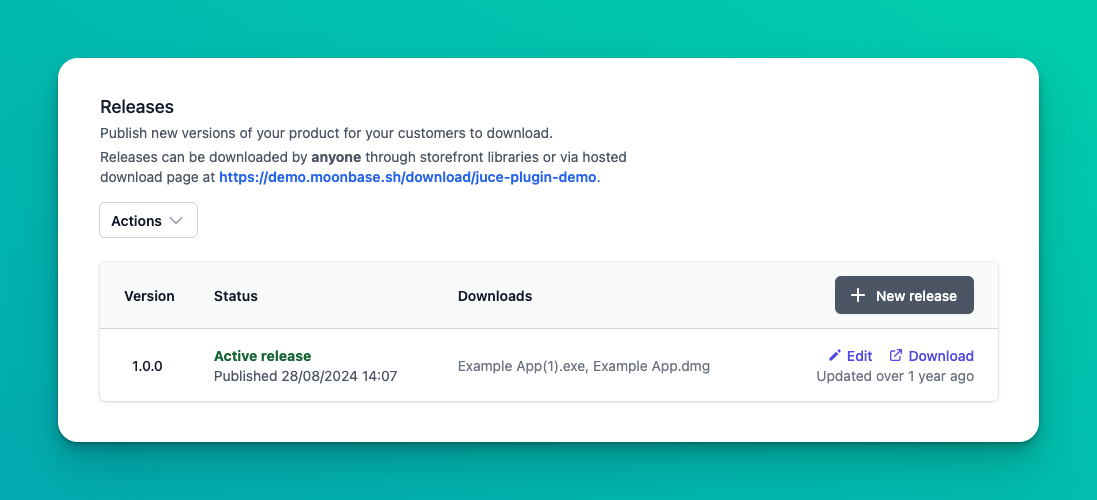Click the Updated over 1 year ago text
The height and width of the screenshot is (500, 1097).
(x=894, y=376)
